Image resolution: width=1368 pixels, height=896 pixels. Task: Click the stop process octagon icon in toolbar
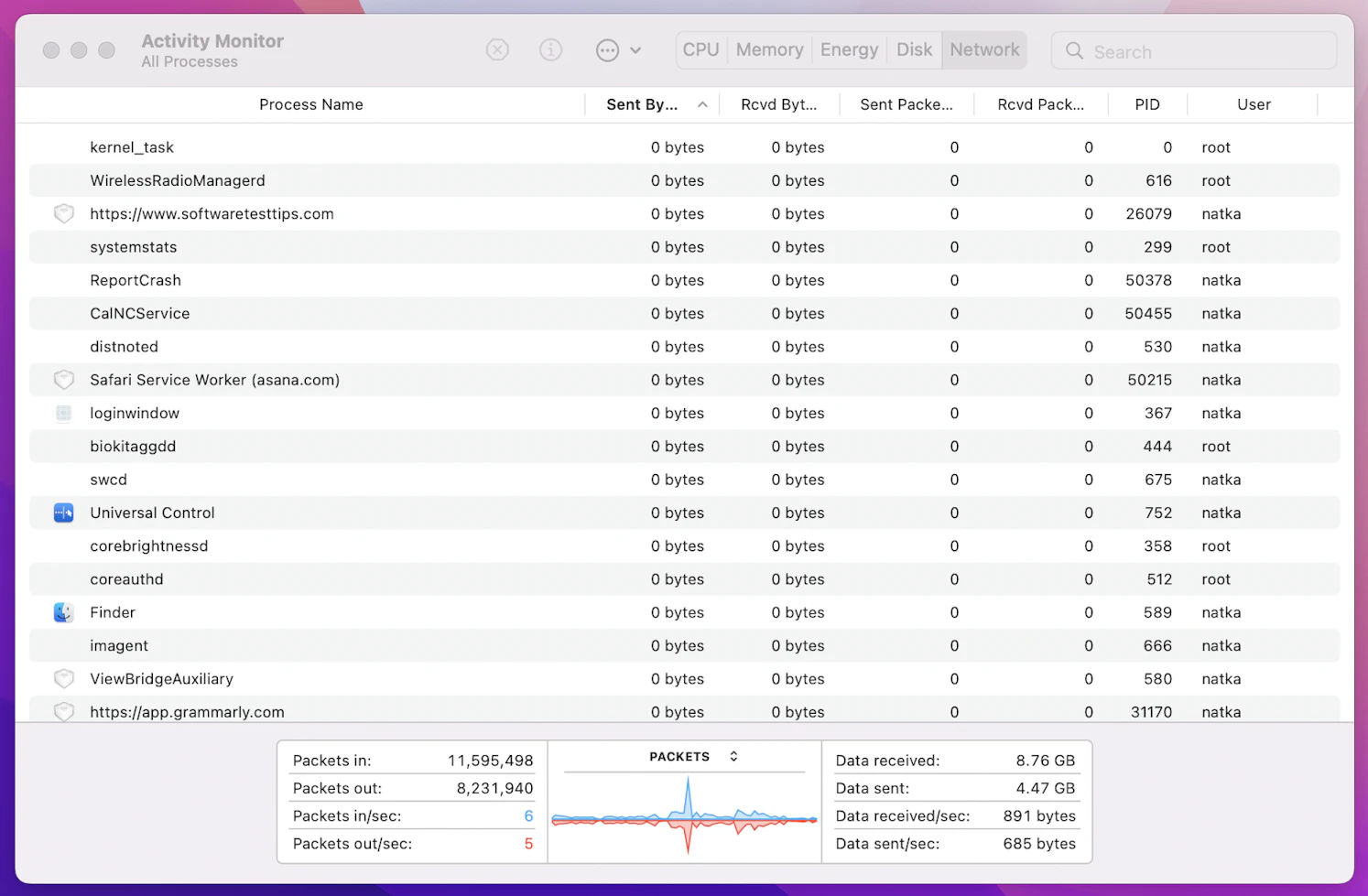click(497, 50)
